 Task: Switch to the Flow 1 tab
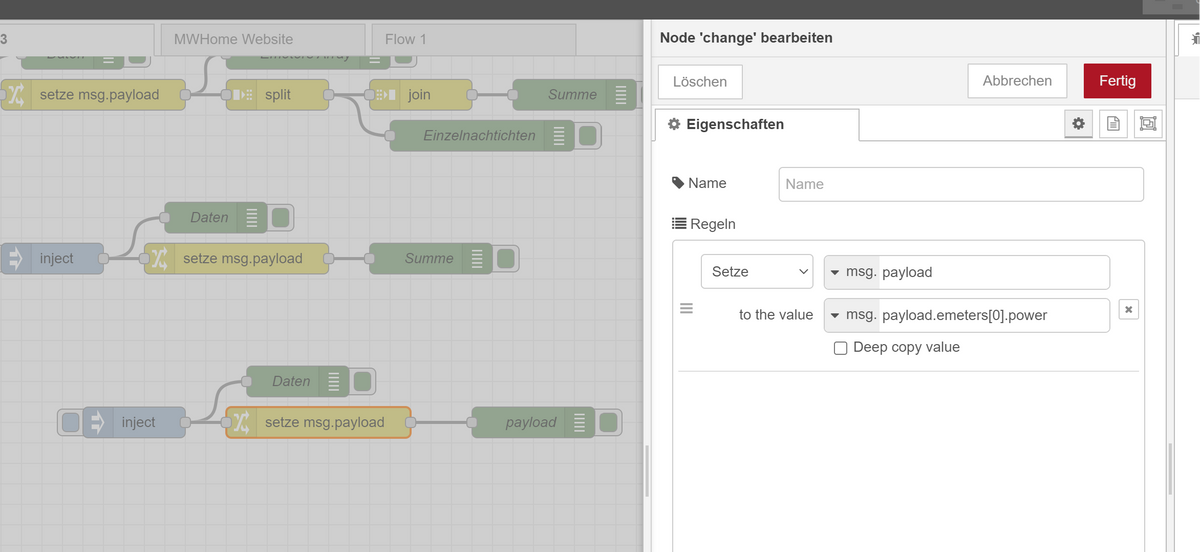tap(406, 39)
